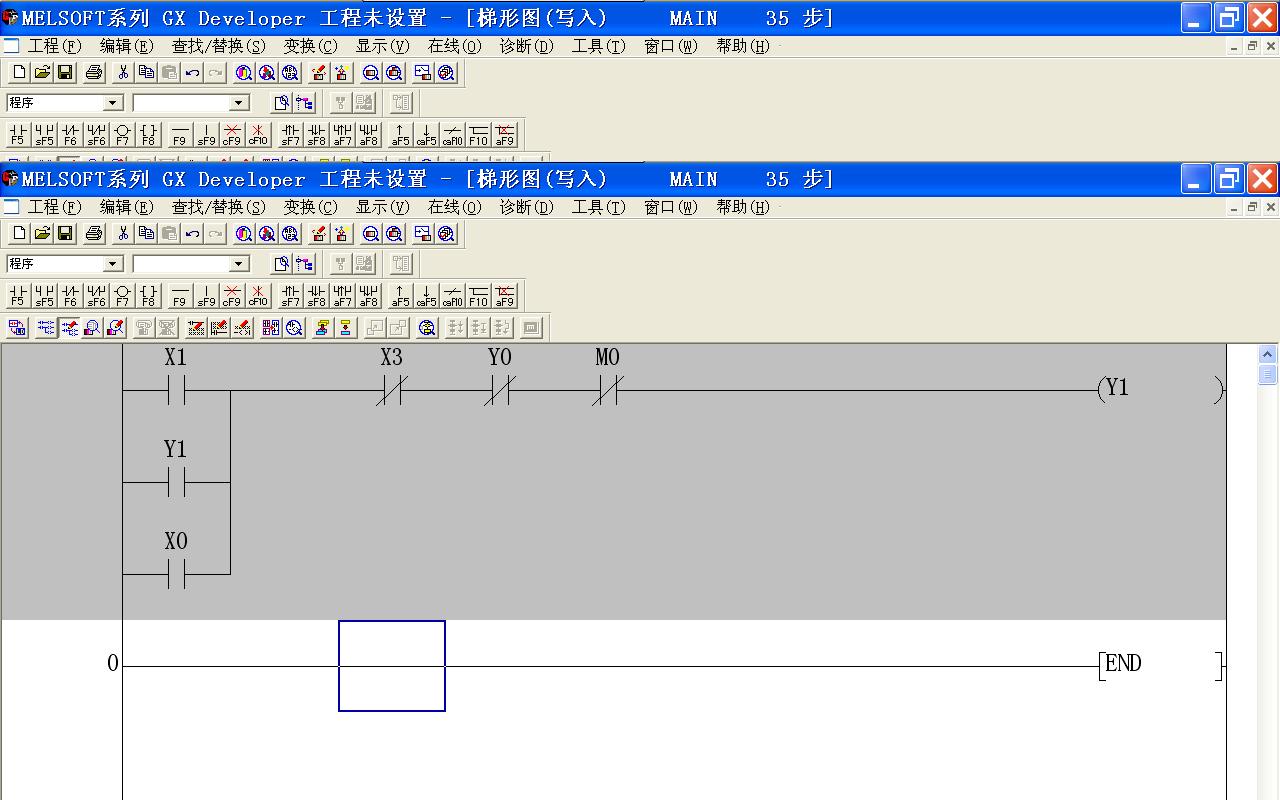Open 工具(T) menu in the foreground window
Image resolution: width=1280 pixels, height=800 pixels.
598,207
